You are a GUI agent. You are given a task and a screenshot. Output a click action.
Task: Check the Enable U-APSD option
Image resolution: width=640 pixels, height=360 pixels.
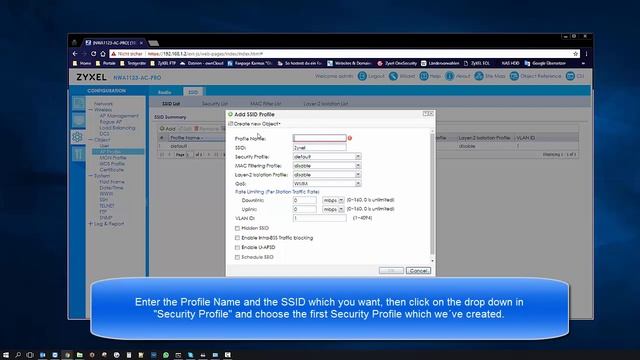tap(237, 248)
